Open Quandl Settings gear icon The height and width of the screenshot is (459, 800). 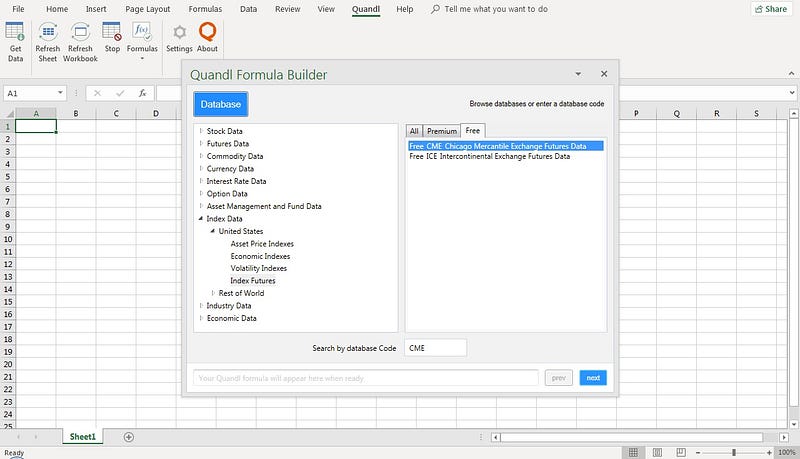click(179, 32)
